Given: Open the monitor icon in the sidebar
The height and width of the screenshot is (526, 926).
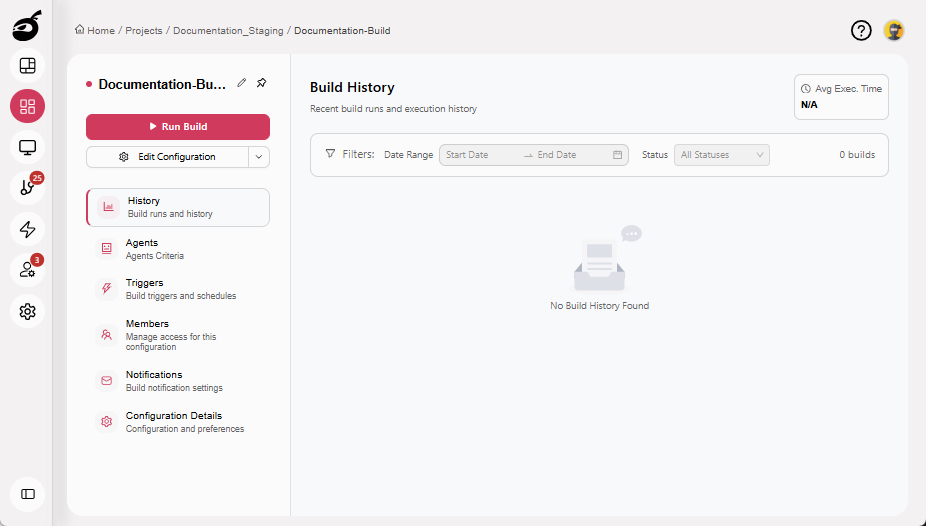Looking at the screenshot, I should coord(28,147).
